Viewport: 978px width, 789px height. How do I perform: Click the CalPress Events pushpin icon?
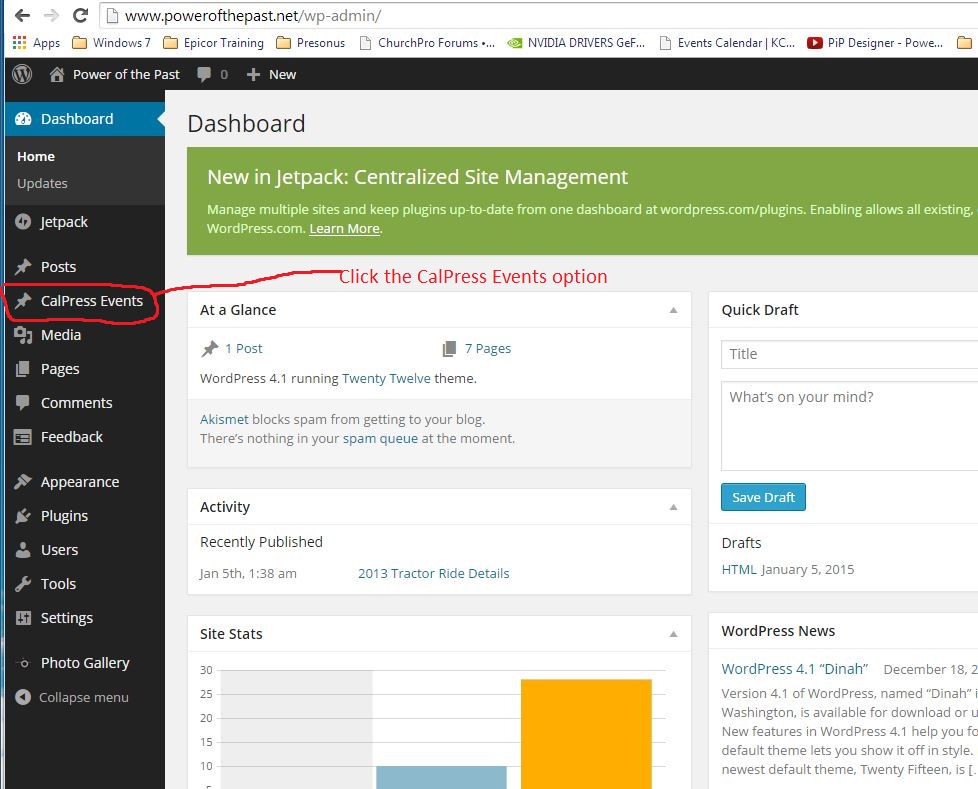(x=23, y=301)
